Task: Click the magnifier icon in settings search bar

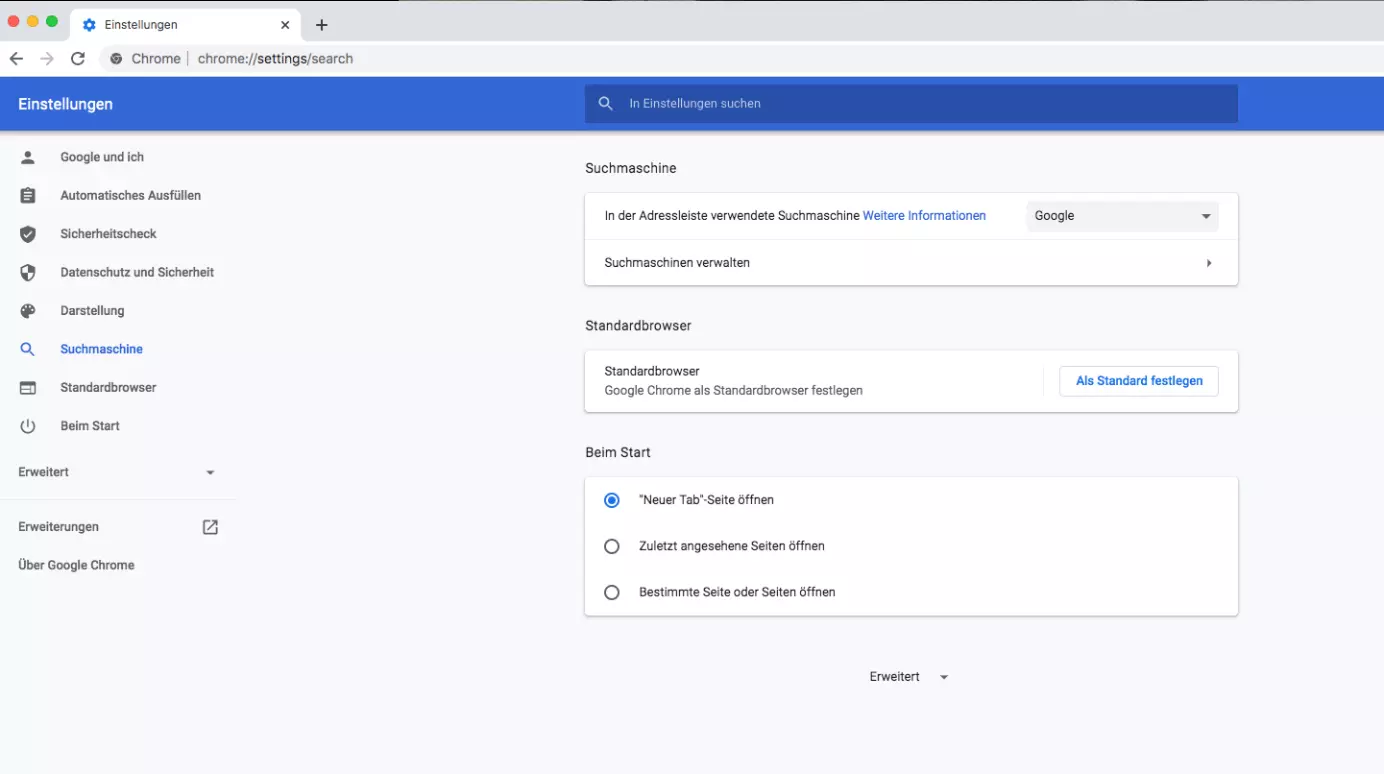Action: point(605,103)
